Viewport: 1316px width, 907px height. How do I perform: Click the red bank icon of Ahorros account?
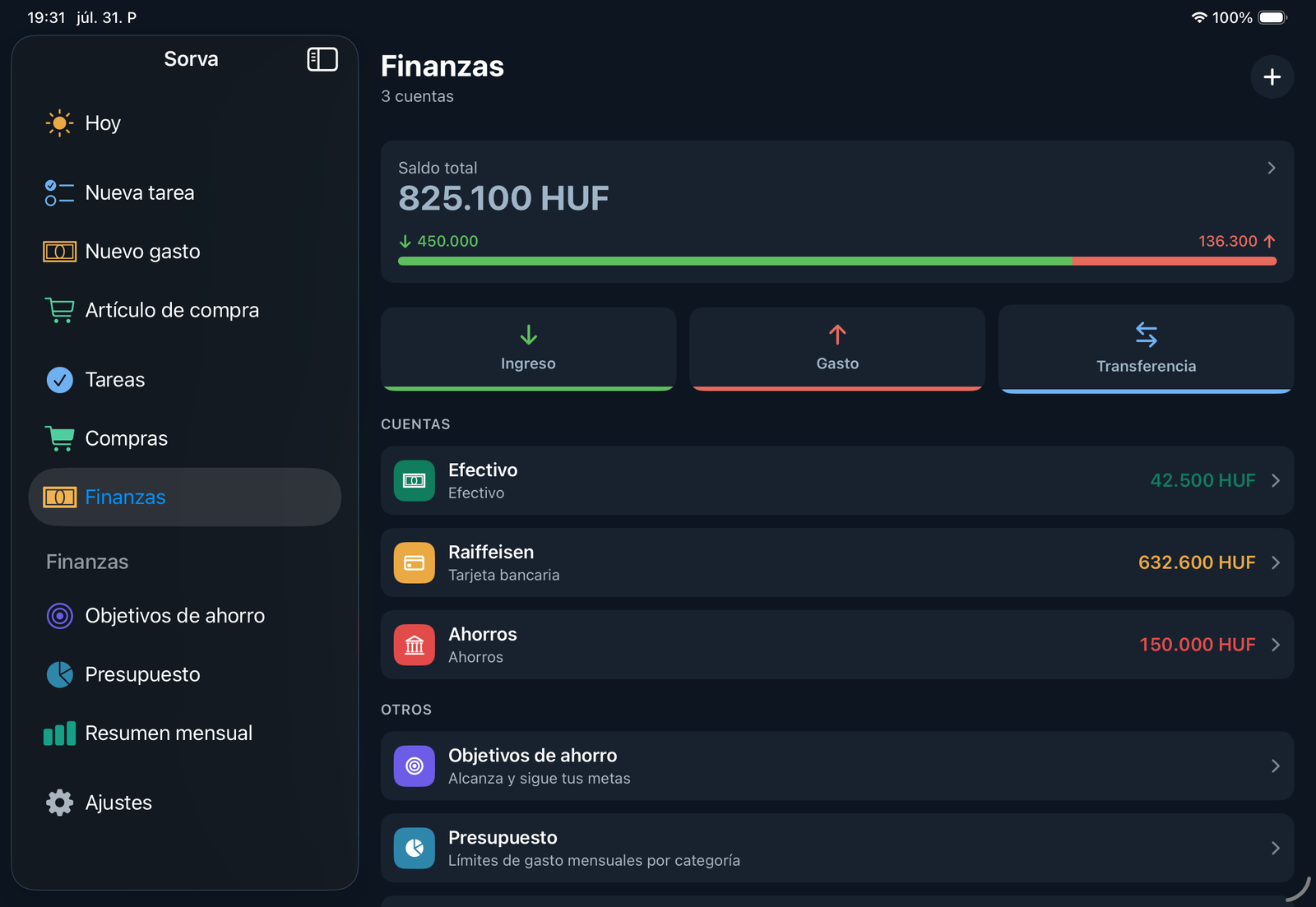click(x=415, y=646)
